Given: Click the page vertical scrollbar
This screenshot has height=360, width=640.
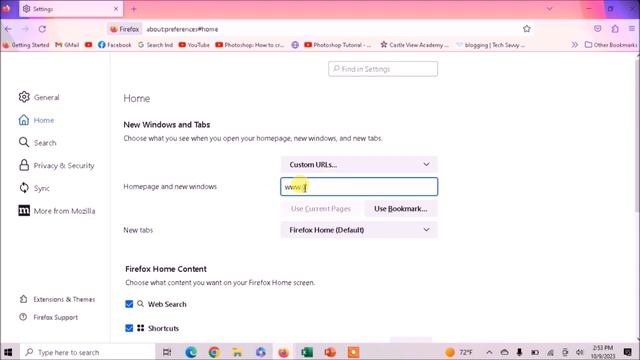Looking at the screenshot, I should coord(637,135).
